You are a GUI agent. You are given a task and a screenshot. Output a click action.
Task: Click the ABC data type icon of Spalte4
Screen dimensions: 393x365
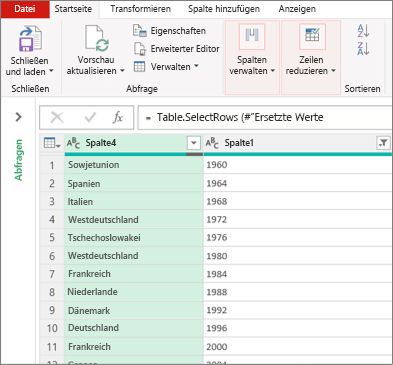(73, 143)
